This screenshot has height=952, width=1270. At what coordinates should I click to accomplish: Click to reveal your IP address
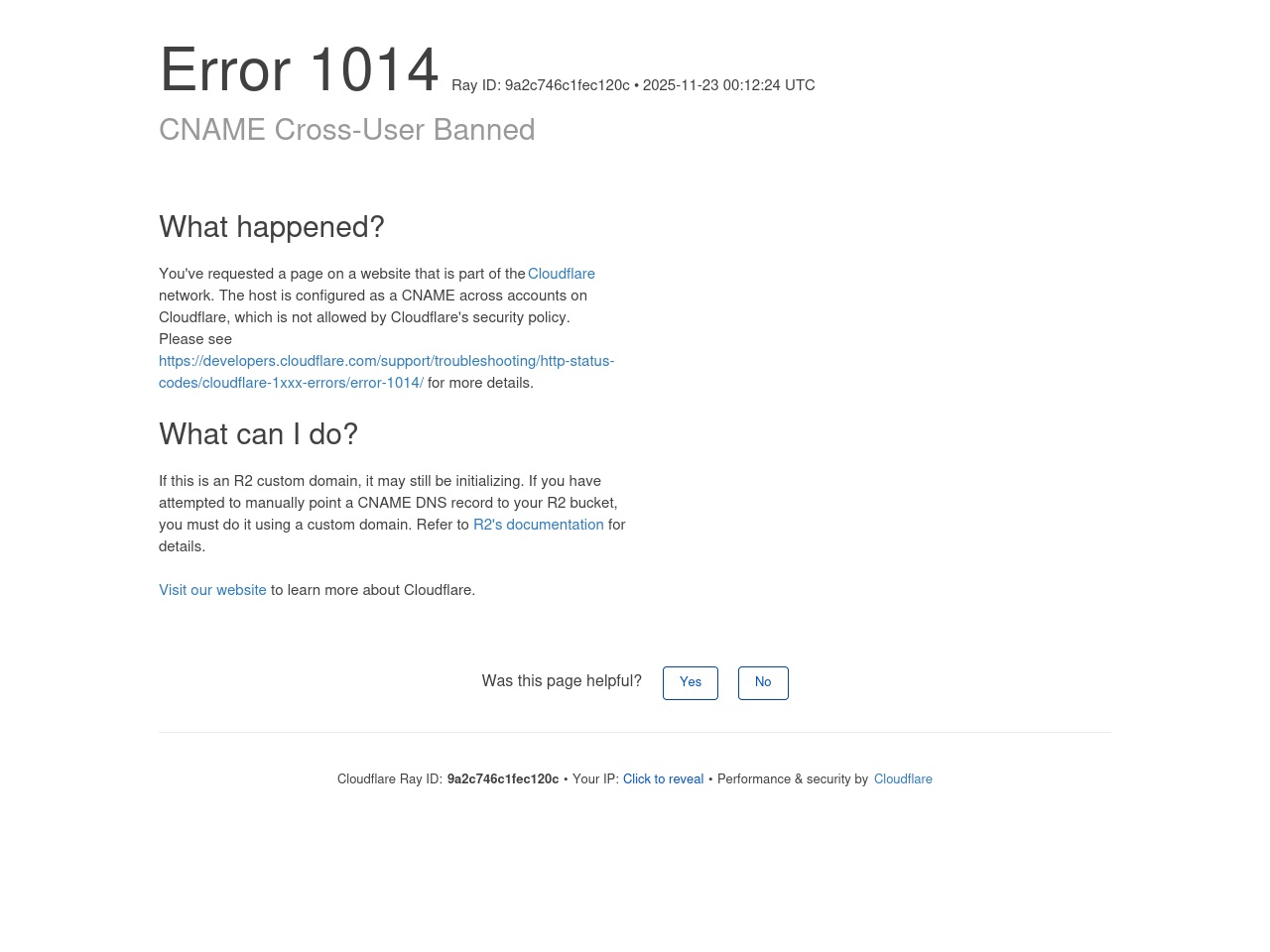coord(663,779)
